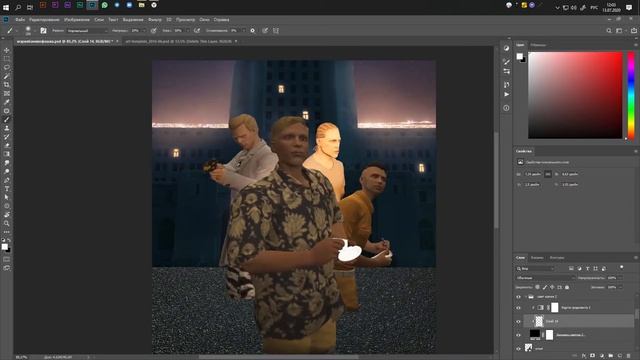Select the gradient map layer mask thumbnail

coord(554,308)
